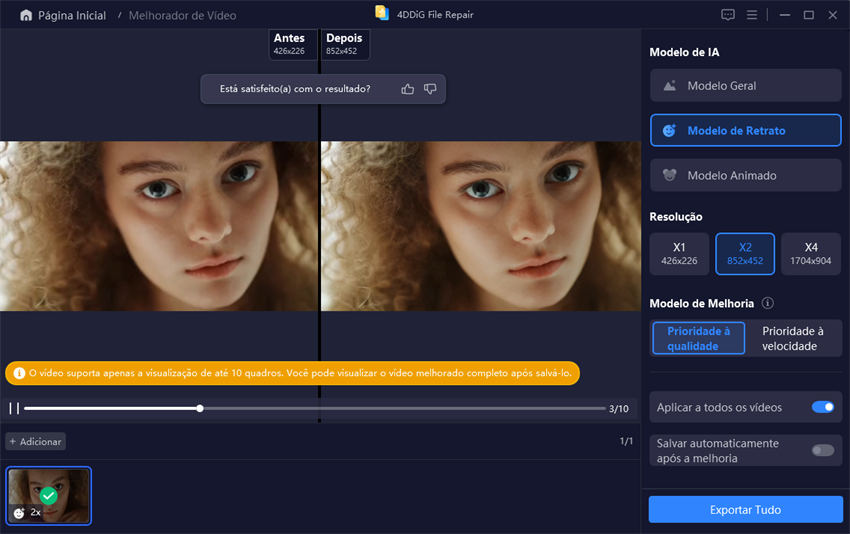This screenshot has height=534, width=850.
Task: Open the feedback message icon in title bar
Action: [x=727, y=15]
